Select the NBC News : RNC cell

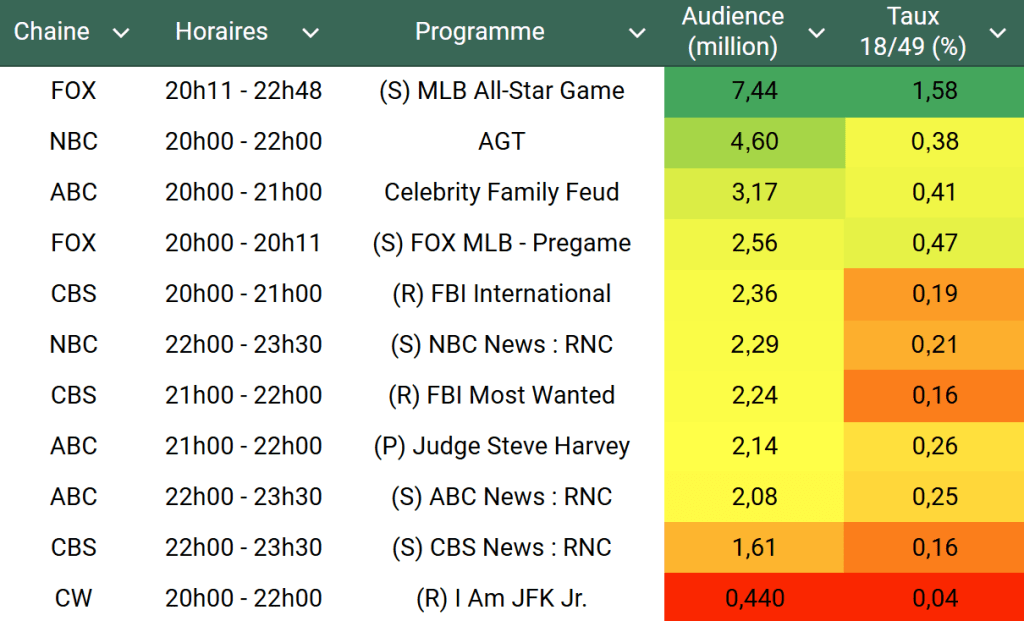coord(501,345)
